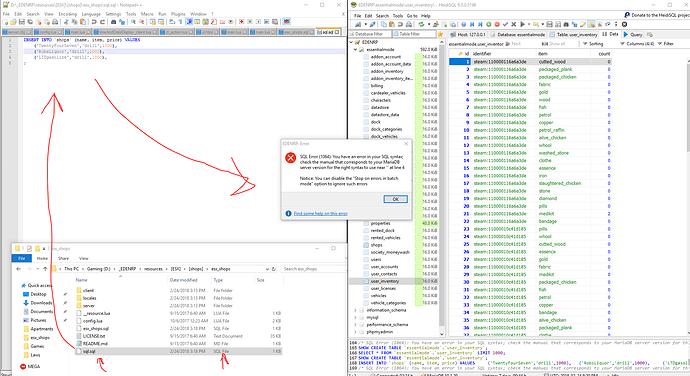Click the Play macro icon in Notepad++

[258, 22]
